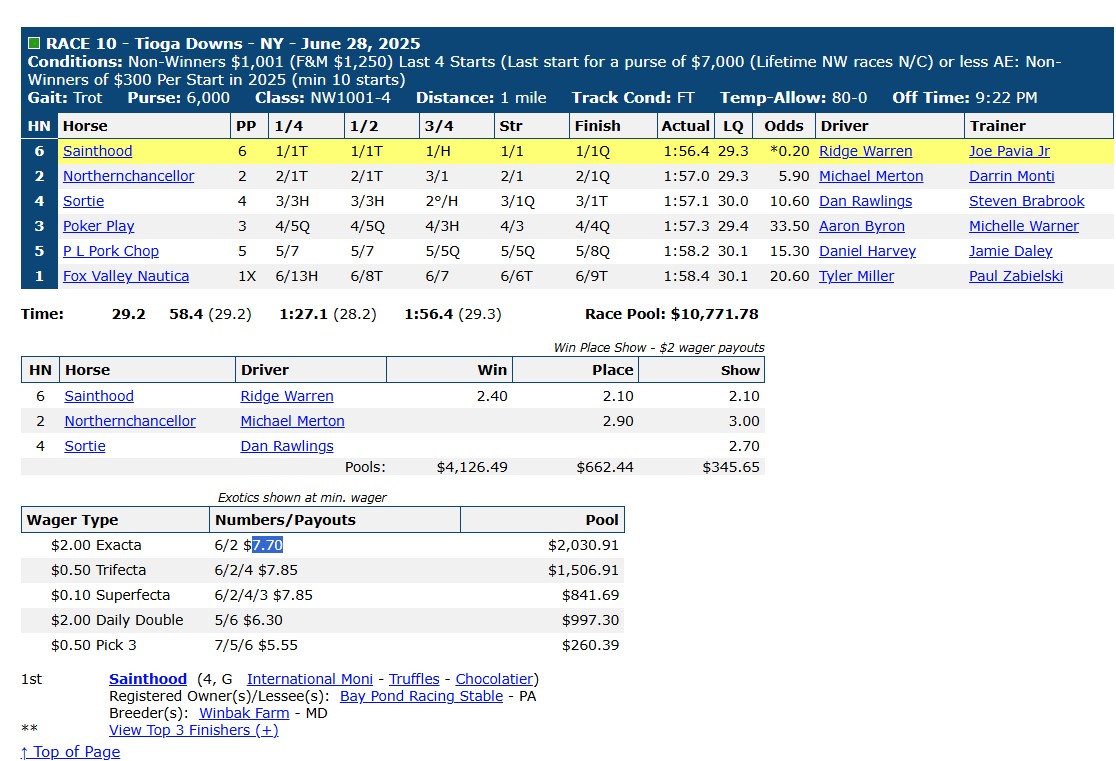1116x761 pixels.
Task: Open Sainthood horse link in results table
Action: coord(98,151)
